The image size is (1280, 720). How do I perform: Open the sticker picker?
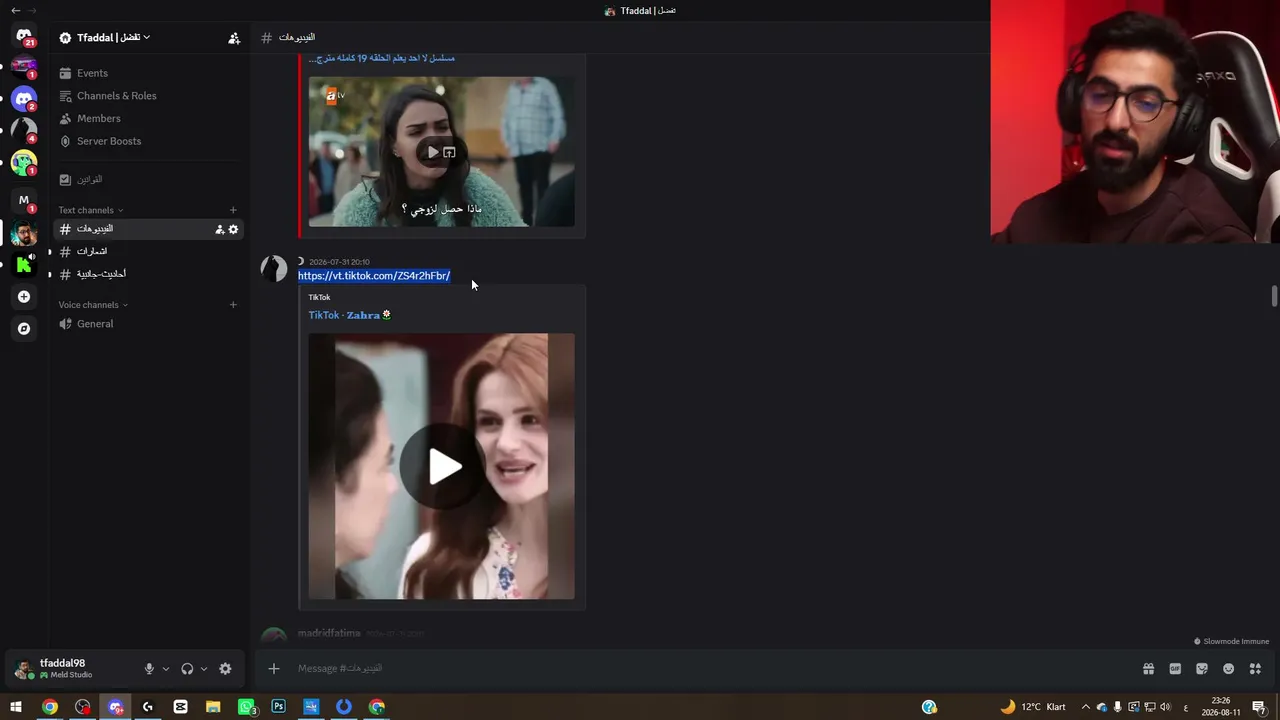tap(1202, 669)
